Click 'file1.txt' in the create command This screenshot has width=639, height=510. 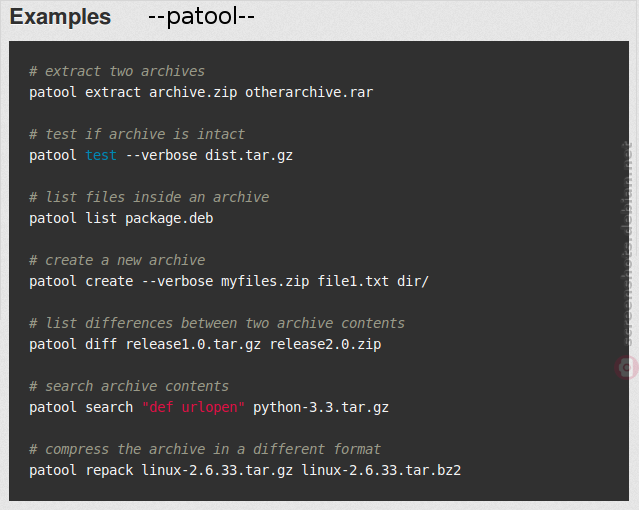point(353,281)
